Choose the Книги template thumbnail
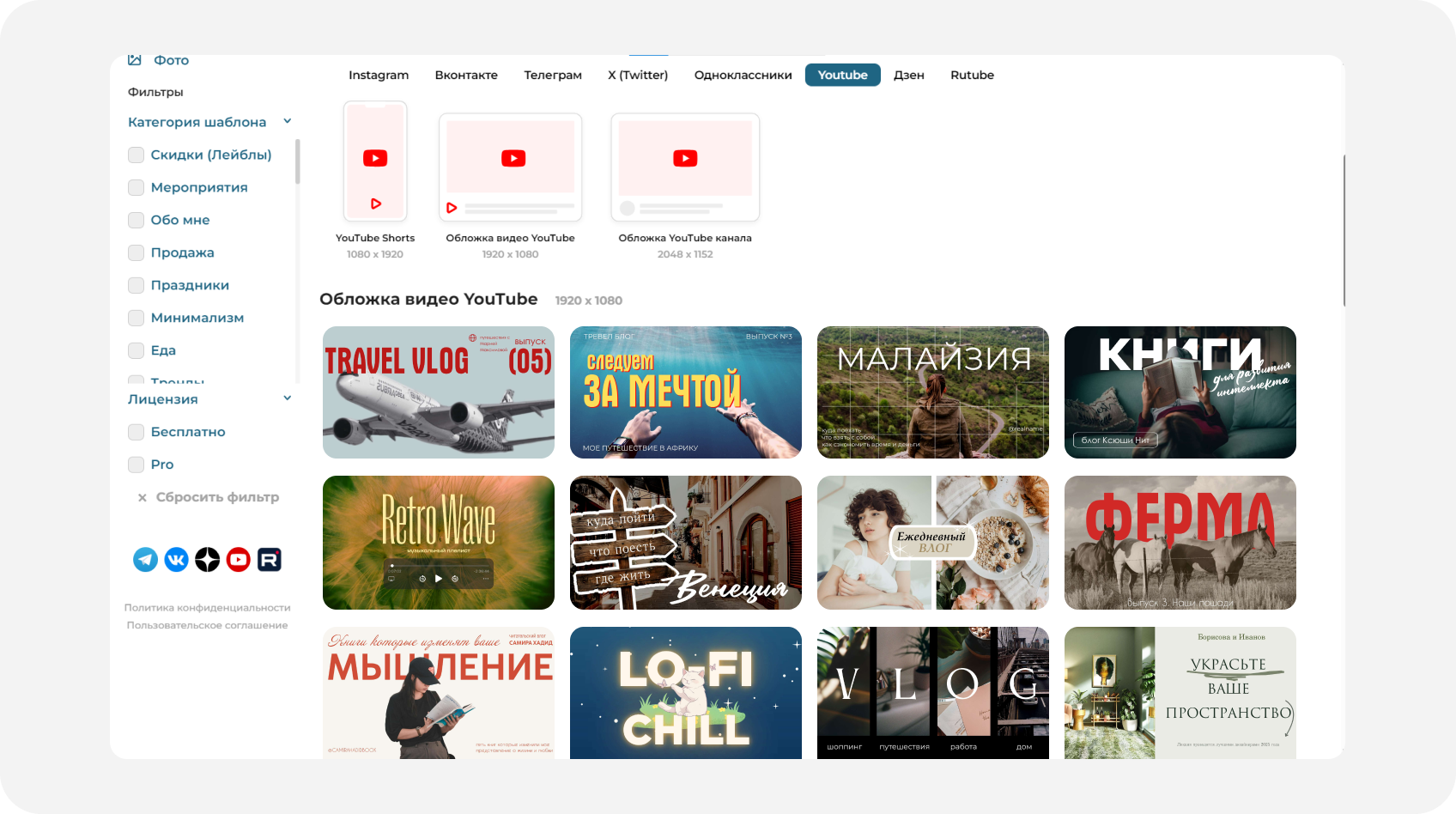1456x814 pixels. 1180,392
